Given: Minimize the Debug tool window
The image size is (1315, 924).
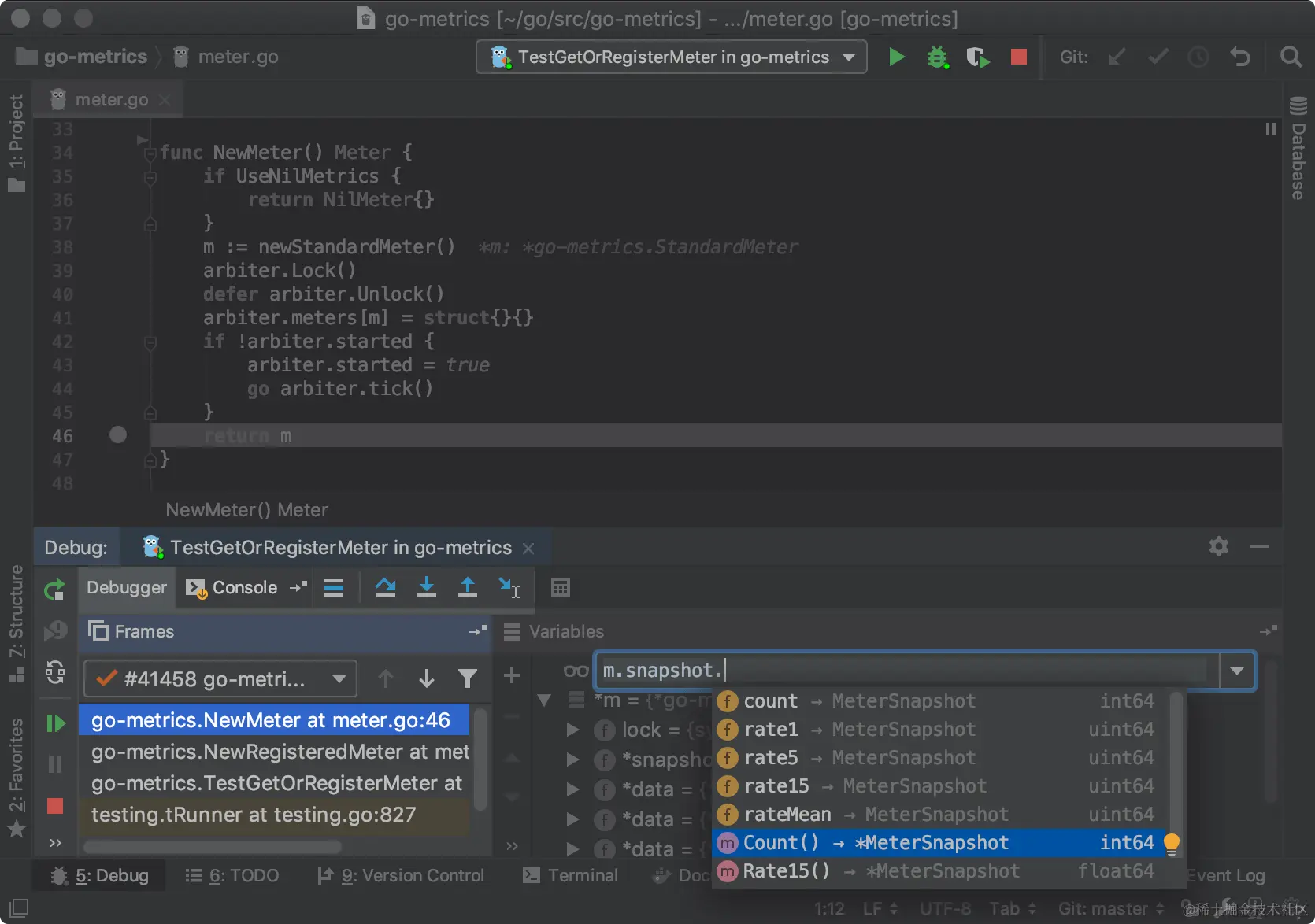Looking at the screenshot, I should point(1260,546).
